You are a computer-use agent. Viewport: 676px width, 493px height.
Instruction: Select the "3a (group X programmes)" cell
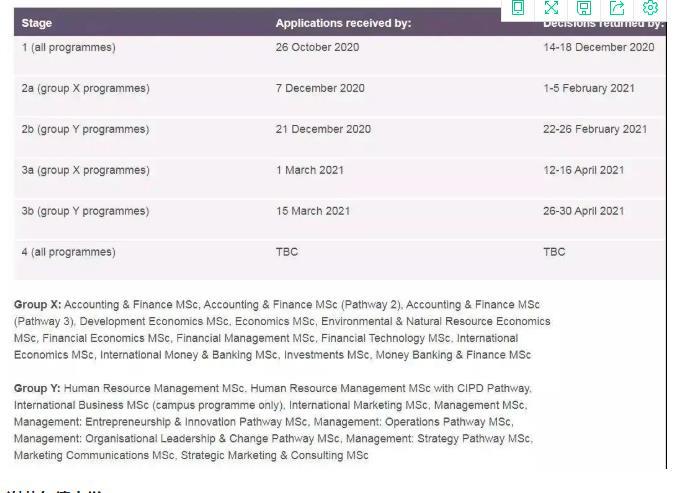[x=86, y=170]
